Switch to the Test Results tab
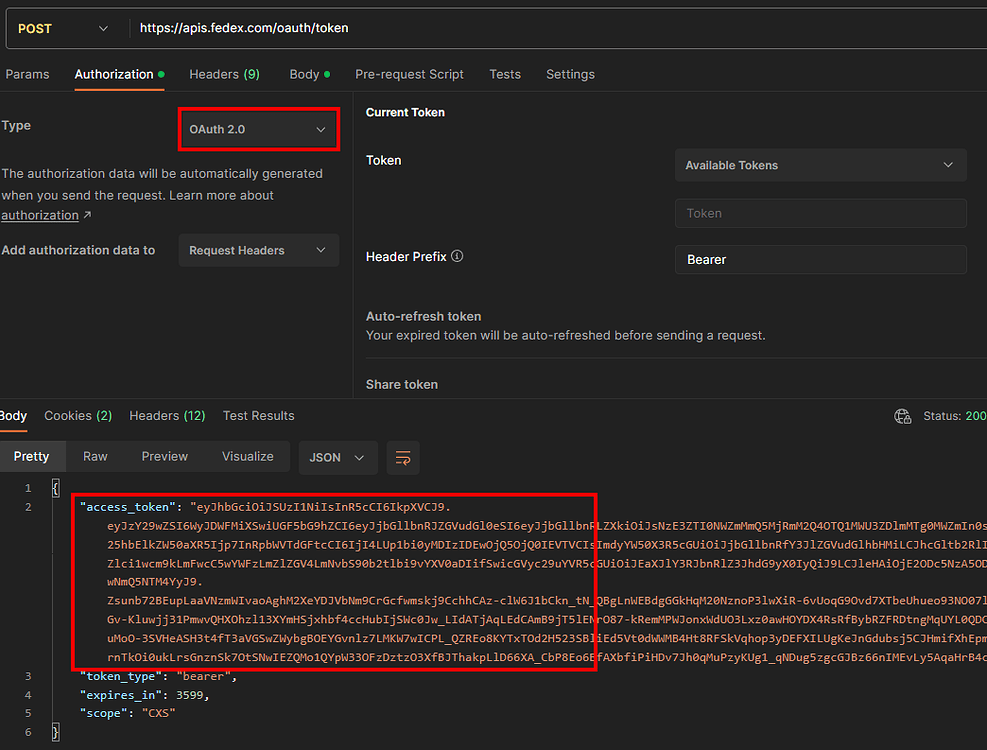 [x=258, y=415]
